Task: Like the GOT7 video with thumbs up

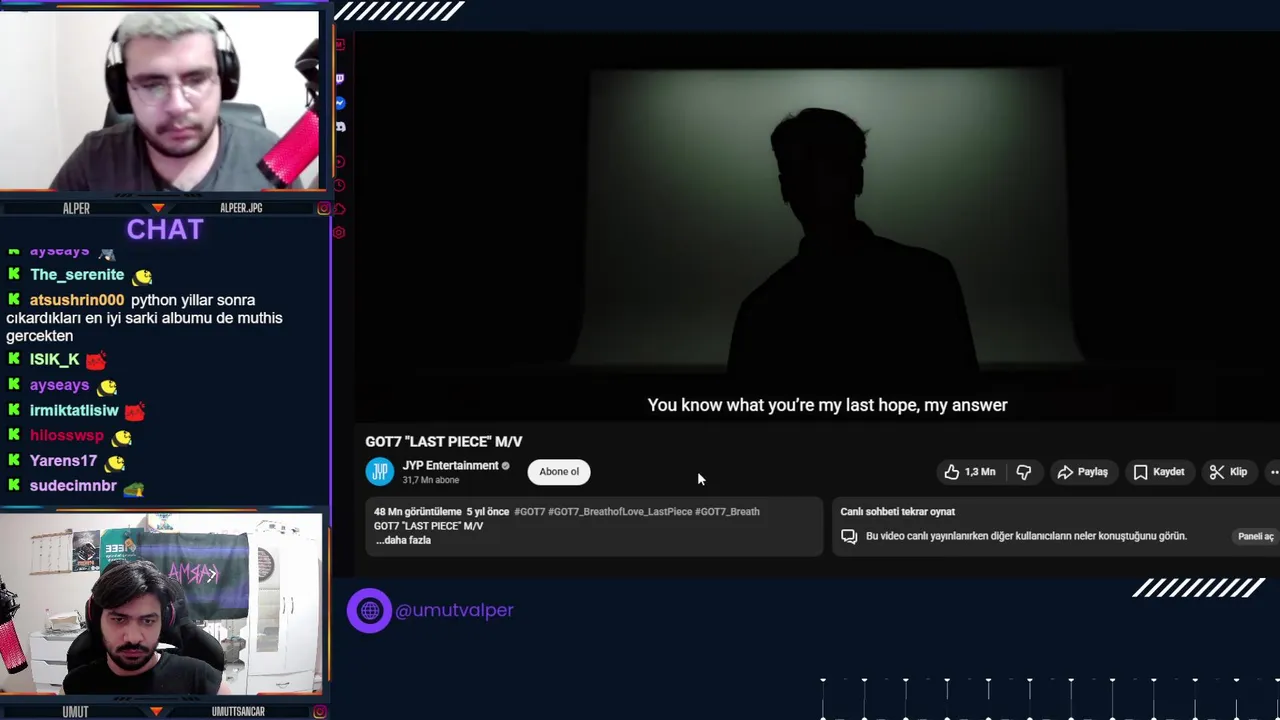Action: (969, 472)
